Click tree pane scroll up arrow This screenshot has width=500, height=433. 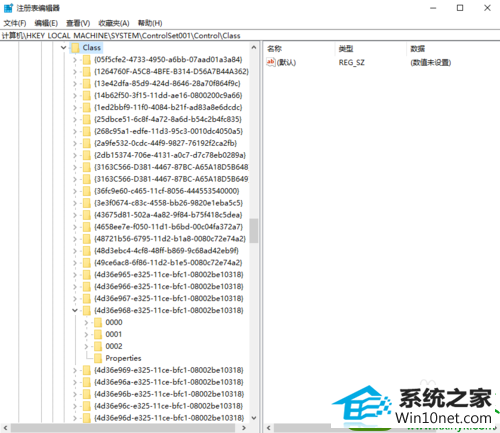click(254, 48)
